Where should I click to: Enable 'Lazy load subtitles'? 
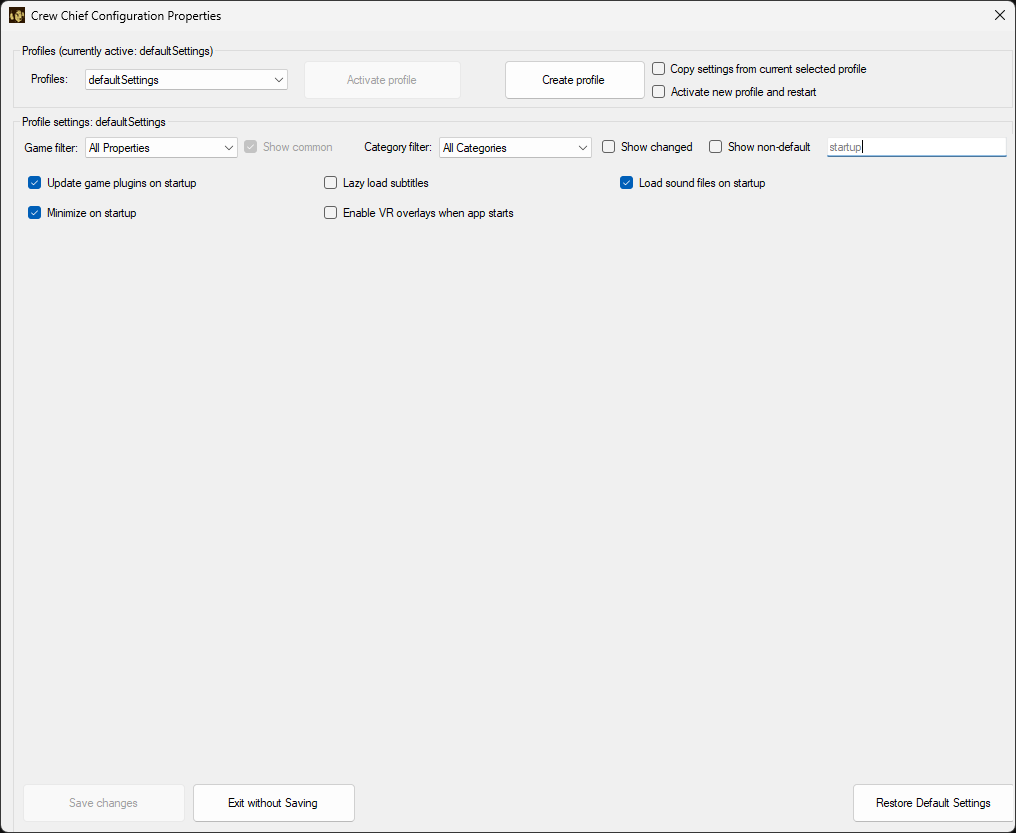point(330,183)
